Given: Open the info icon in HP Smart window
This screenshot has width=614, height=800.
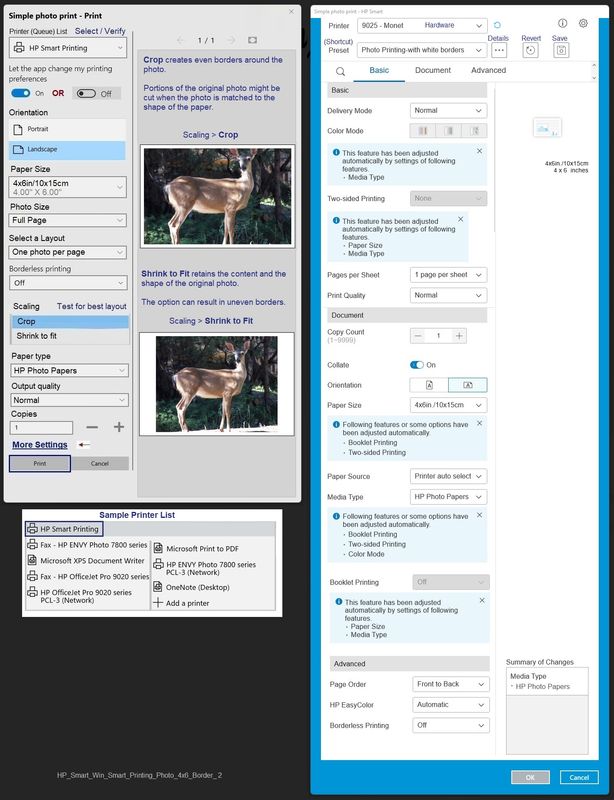Looking at the screenshot, I should coord(562,23).
